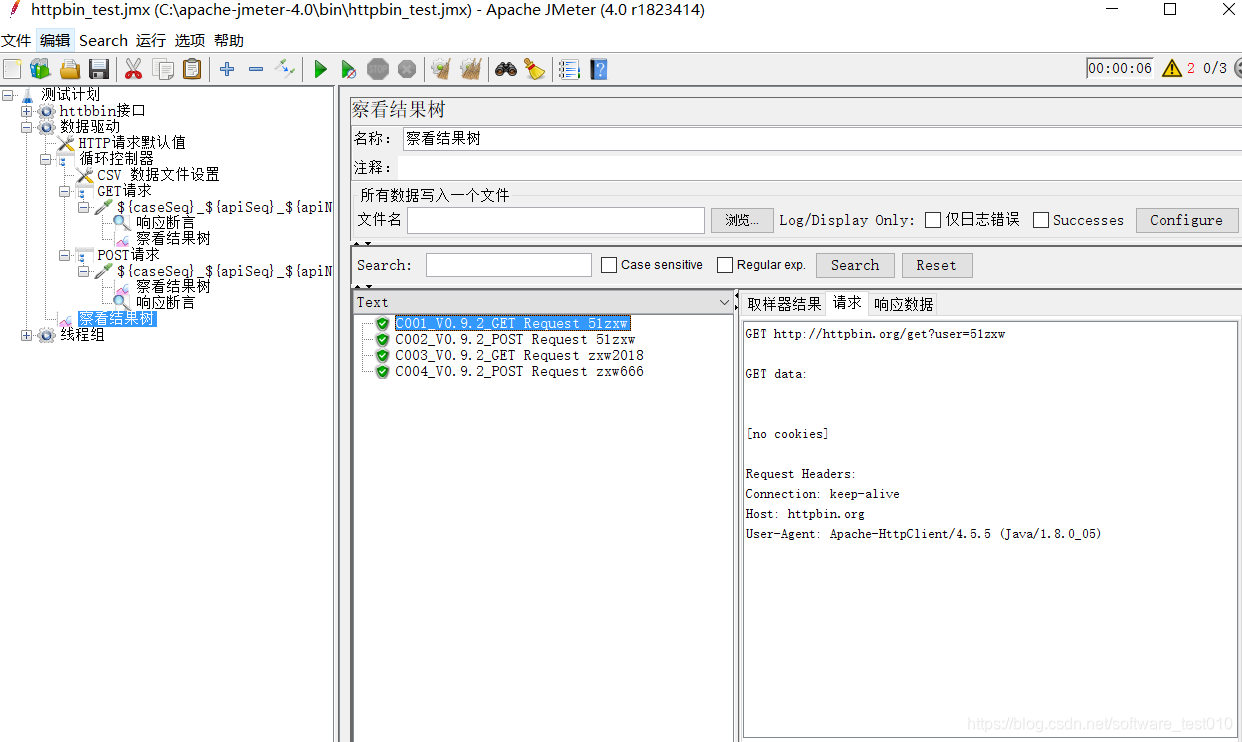Click the Stop sign icon
Screen dimensions: 1242x742
377,69
